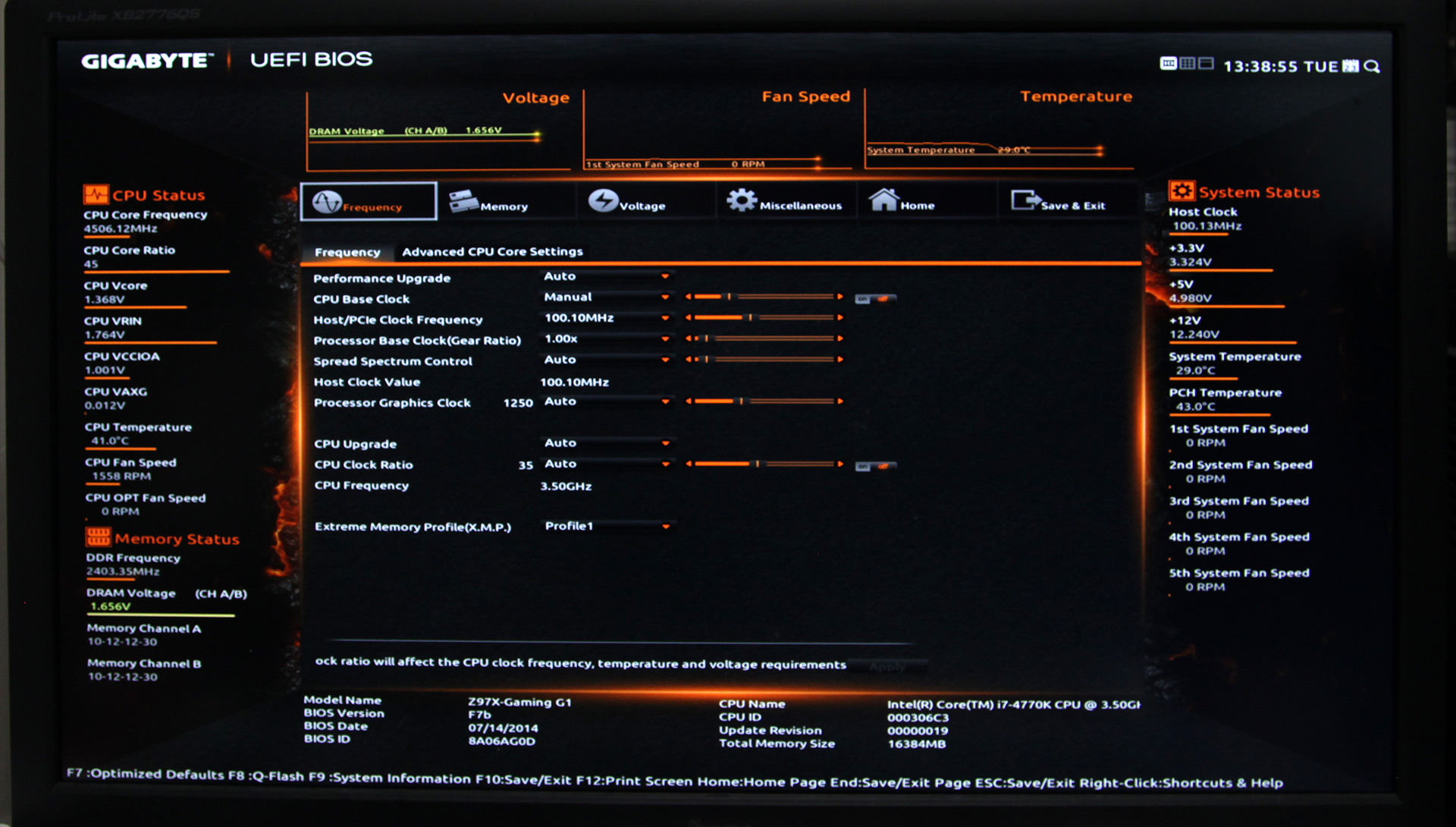The width and height of the screenshot is (1456, 827).
Task: Click the Processor Base Clock Gear Ratio slider
Action: click(x=764, y=338)
